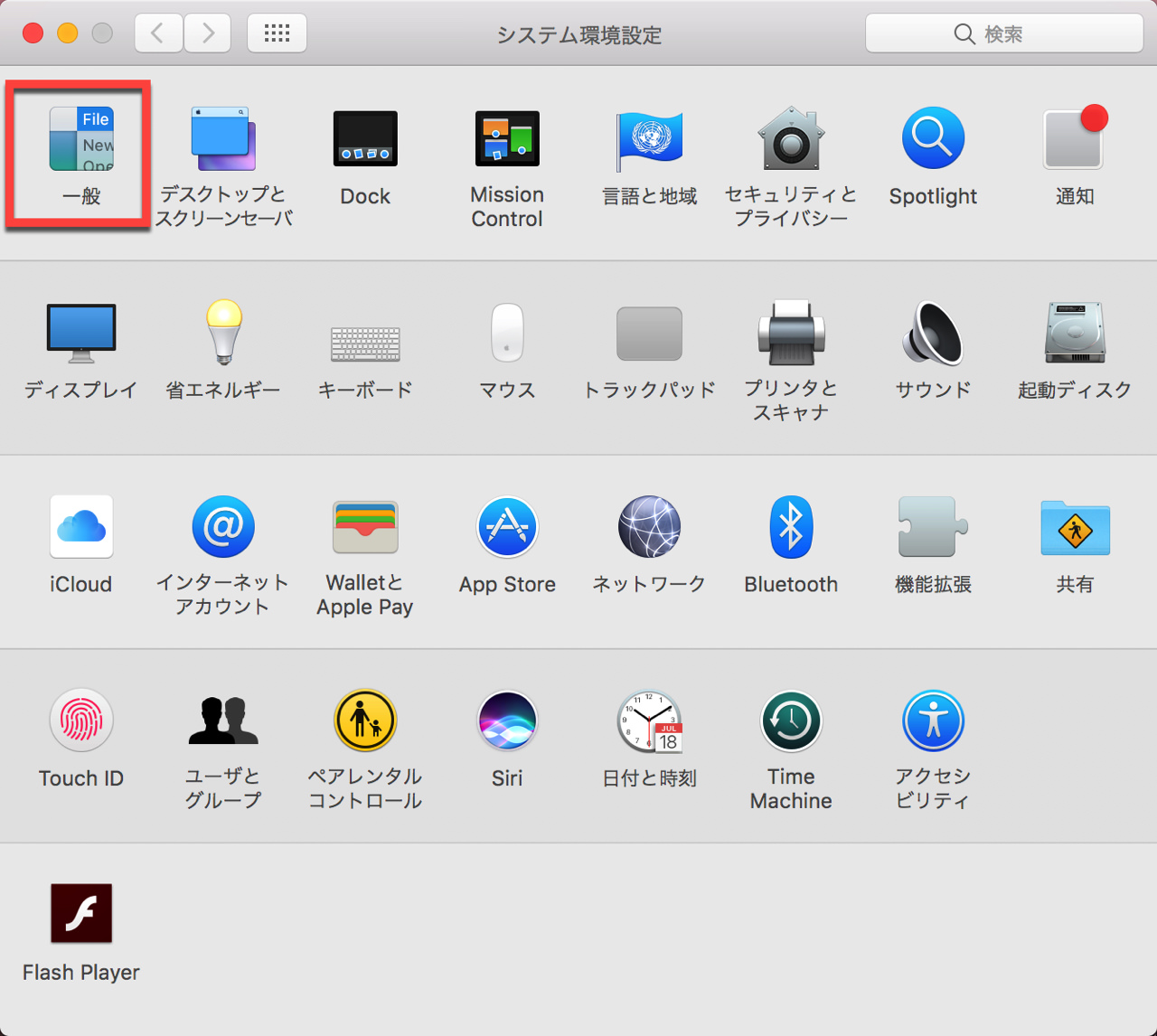Open 日付と時刻 clock icon
This screenshot has width=1157, height=1036.
coord(649,720)
